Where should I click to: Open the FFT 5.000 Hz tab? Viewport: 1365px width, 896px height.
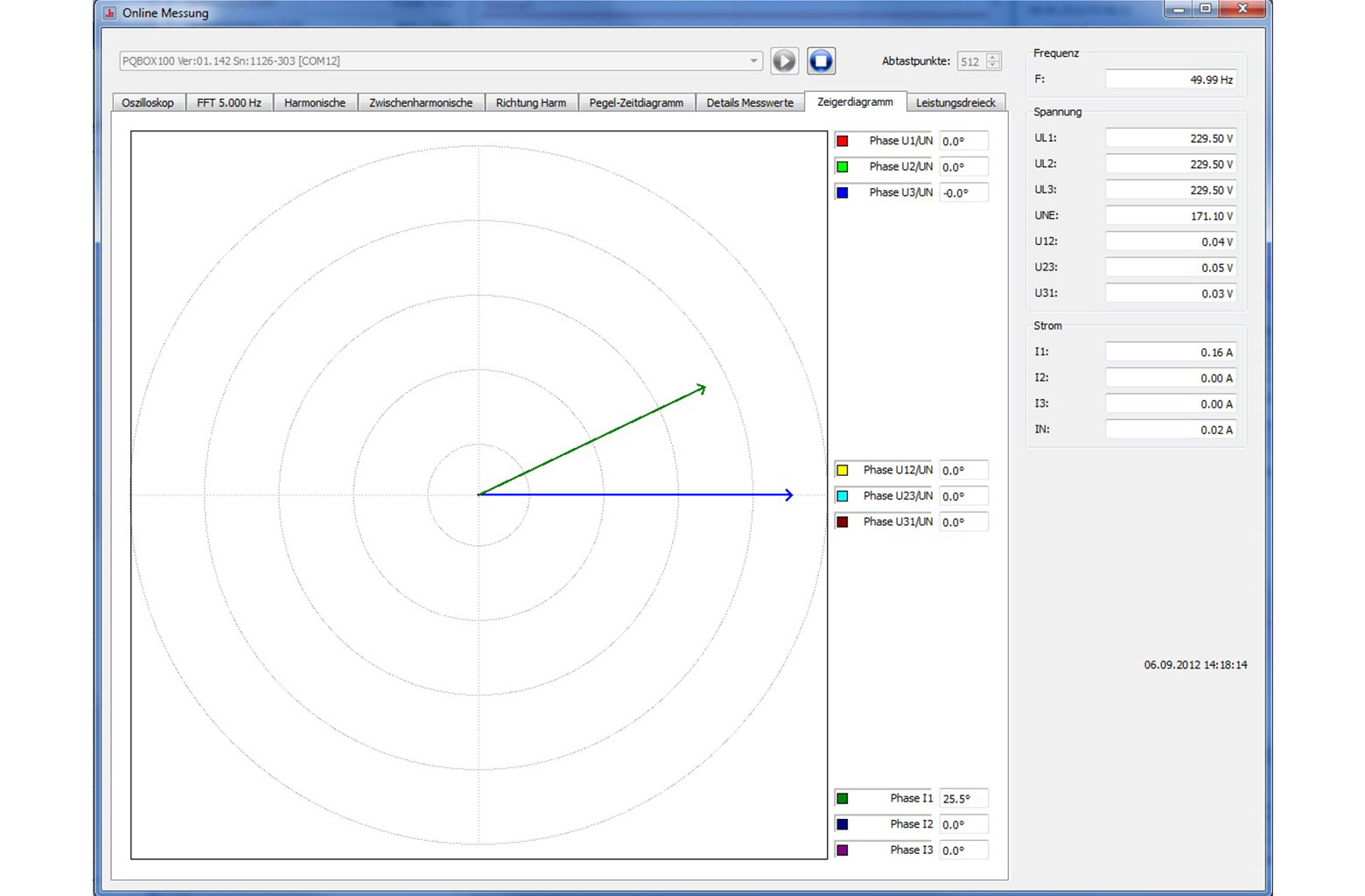pos(229,102)
